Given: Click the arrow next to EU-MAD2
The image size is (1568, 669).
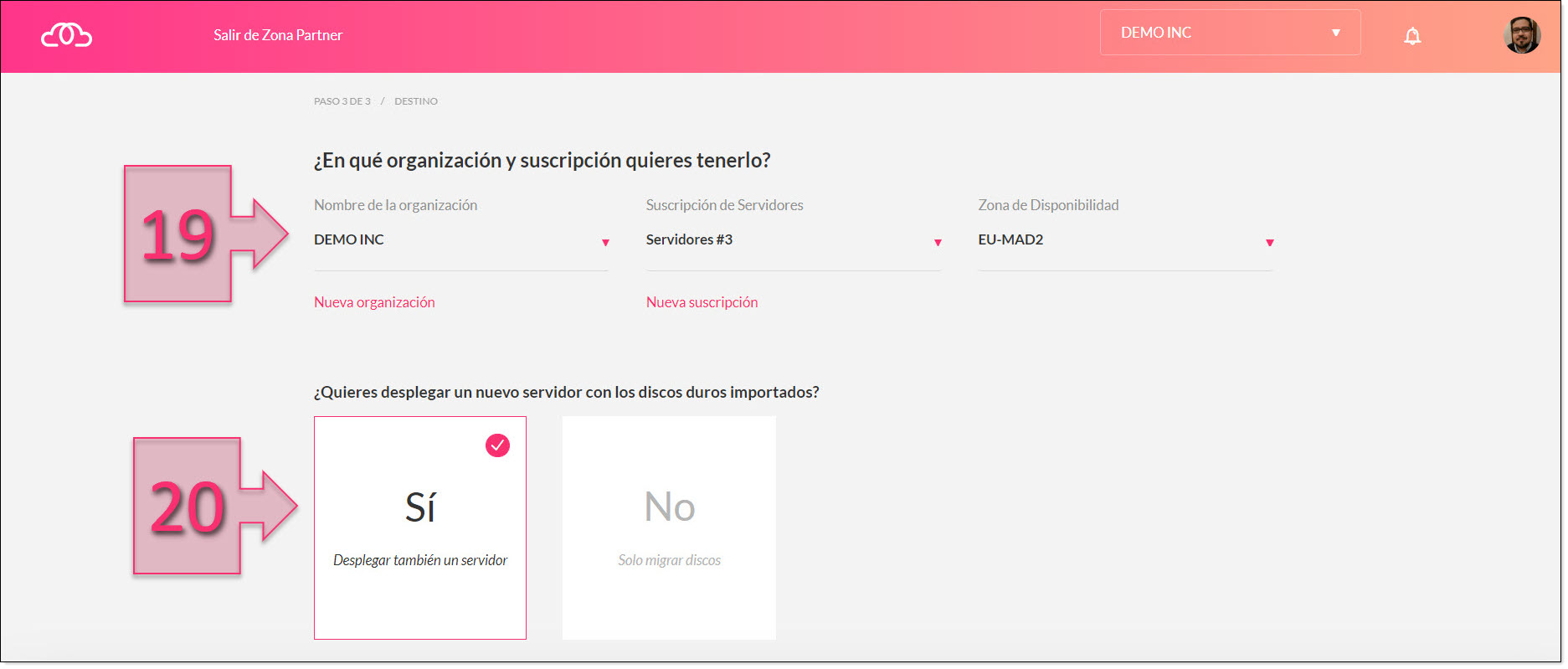Looking at the screenshot, I should (x=1270, y=243).
